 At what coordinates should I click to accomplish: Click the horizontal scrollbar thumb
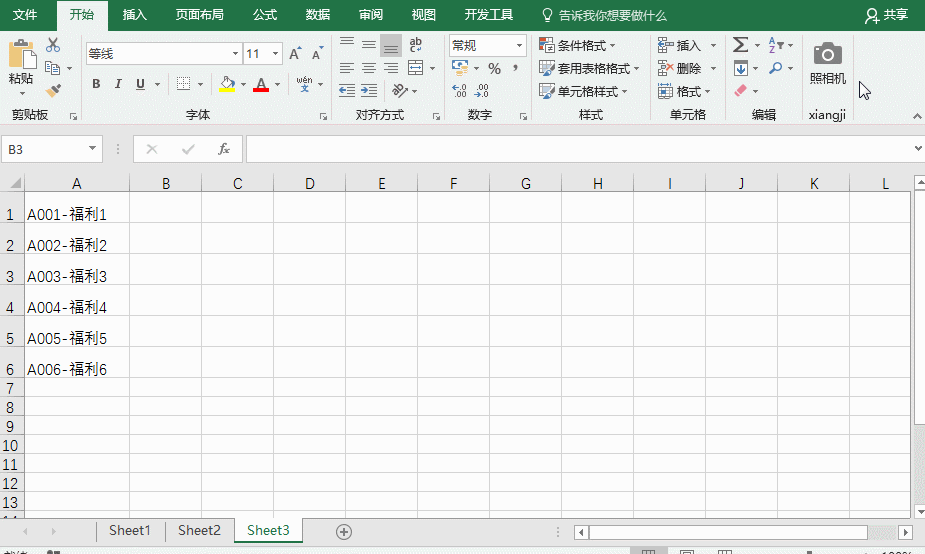coord(727,532)
